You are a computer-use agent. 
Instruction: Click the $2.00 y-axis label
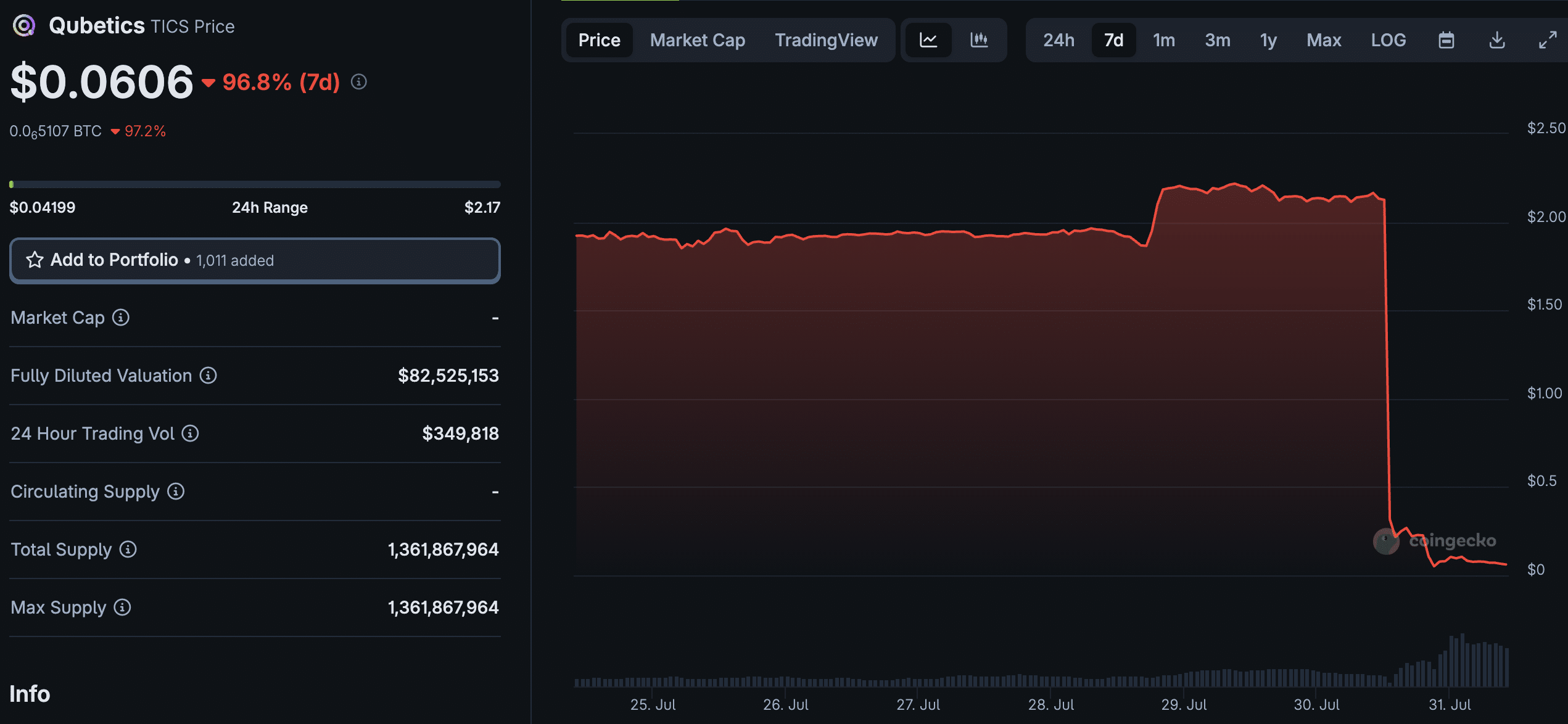1546,216
